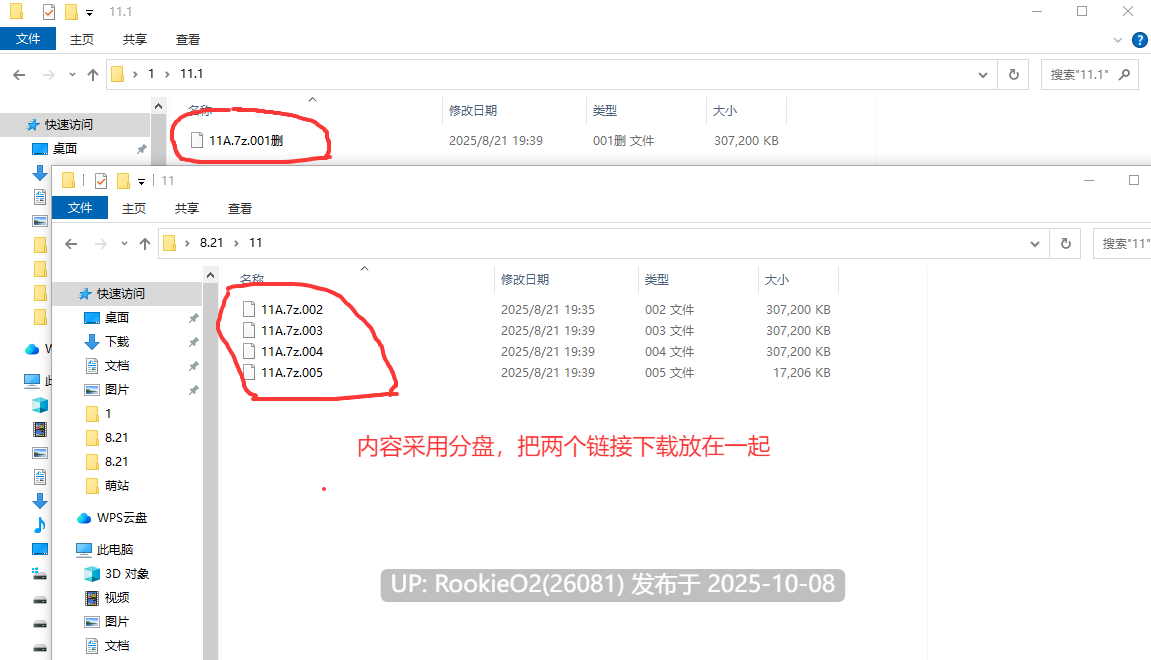The width and height of the screenshot is (1151, 660).
Task: Sort by 修改日期 in the 11.1 window
Action: tap(473, 111)
